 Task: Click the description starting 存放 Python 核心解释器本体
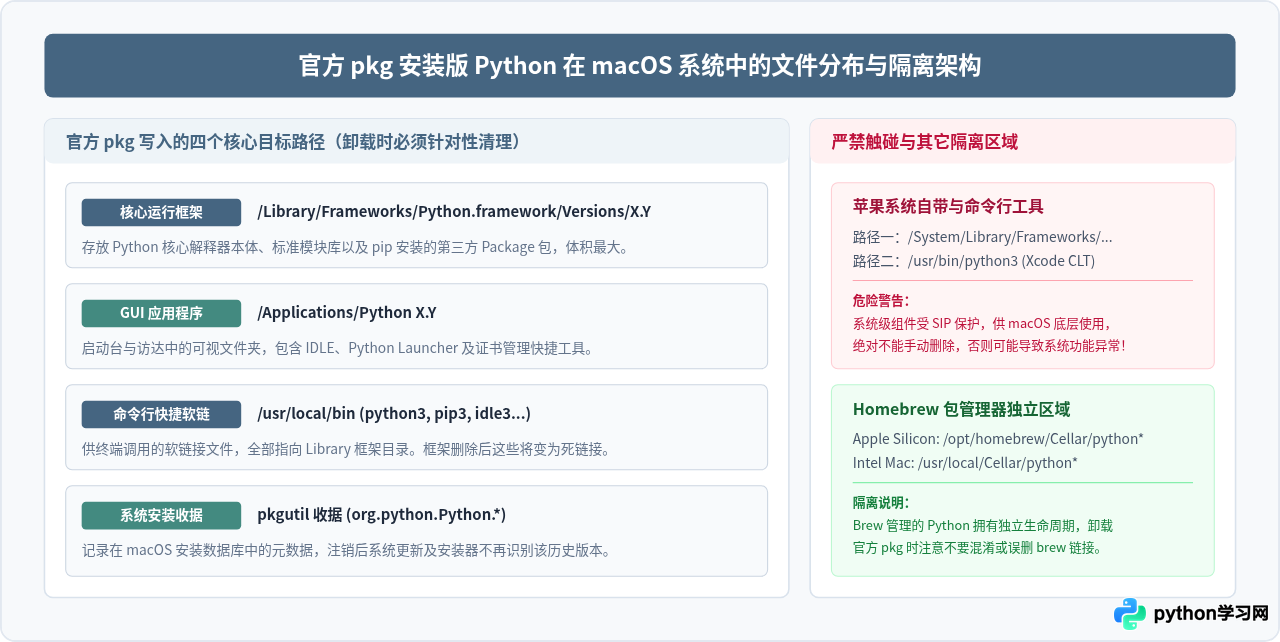(x=355, y=247)
